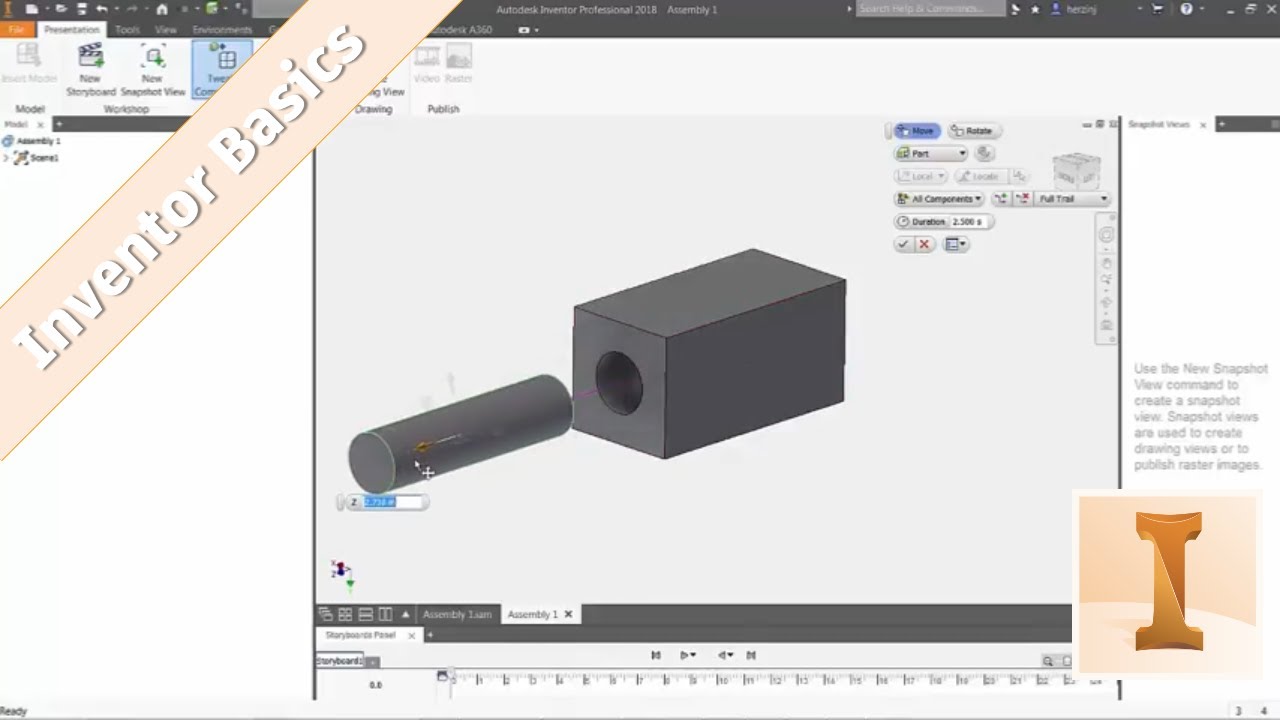The height and width of the screenshot is (720, 1280).
Task: Click the Insert Model ribbon button
Action: pyautogui.click(x=29, y=62)
